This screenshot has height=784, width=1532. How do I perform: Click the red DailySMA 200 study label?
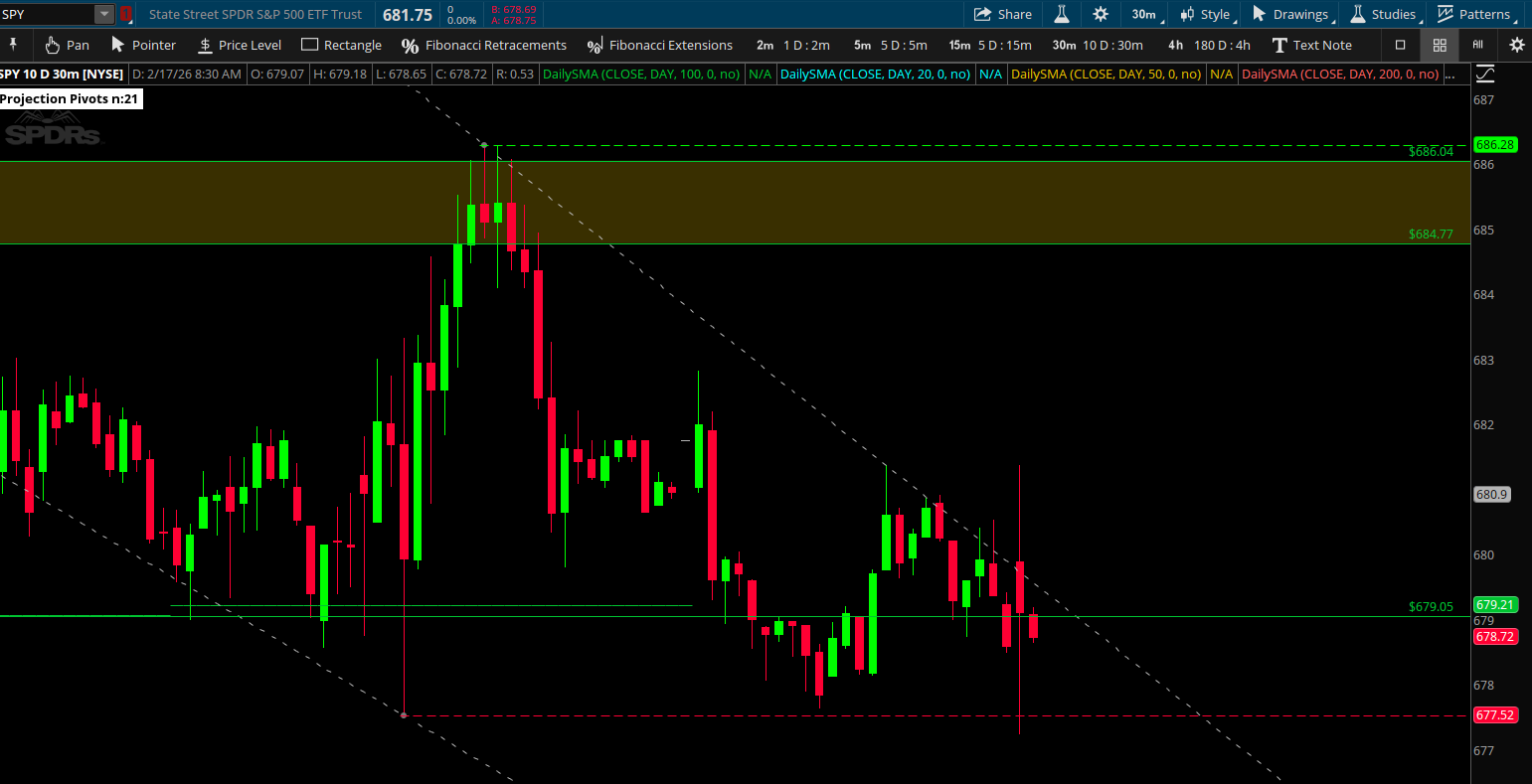click(x=1340, y=75)
